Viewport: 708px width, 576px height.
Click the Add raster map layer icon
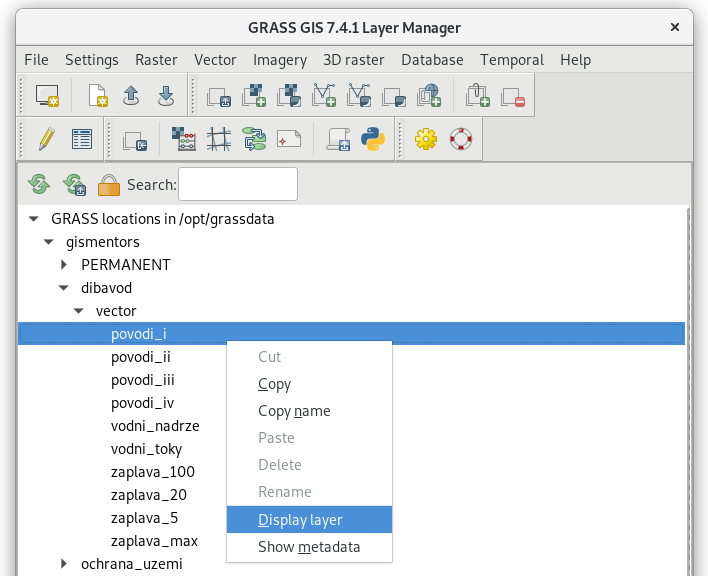[x=254, y=95]
